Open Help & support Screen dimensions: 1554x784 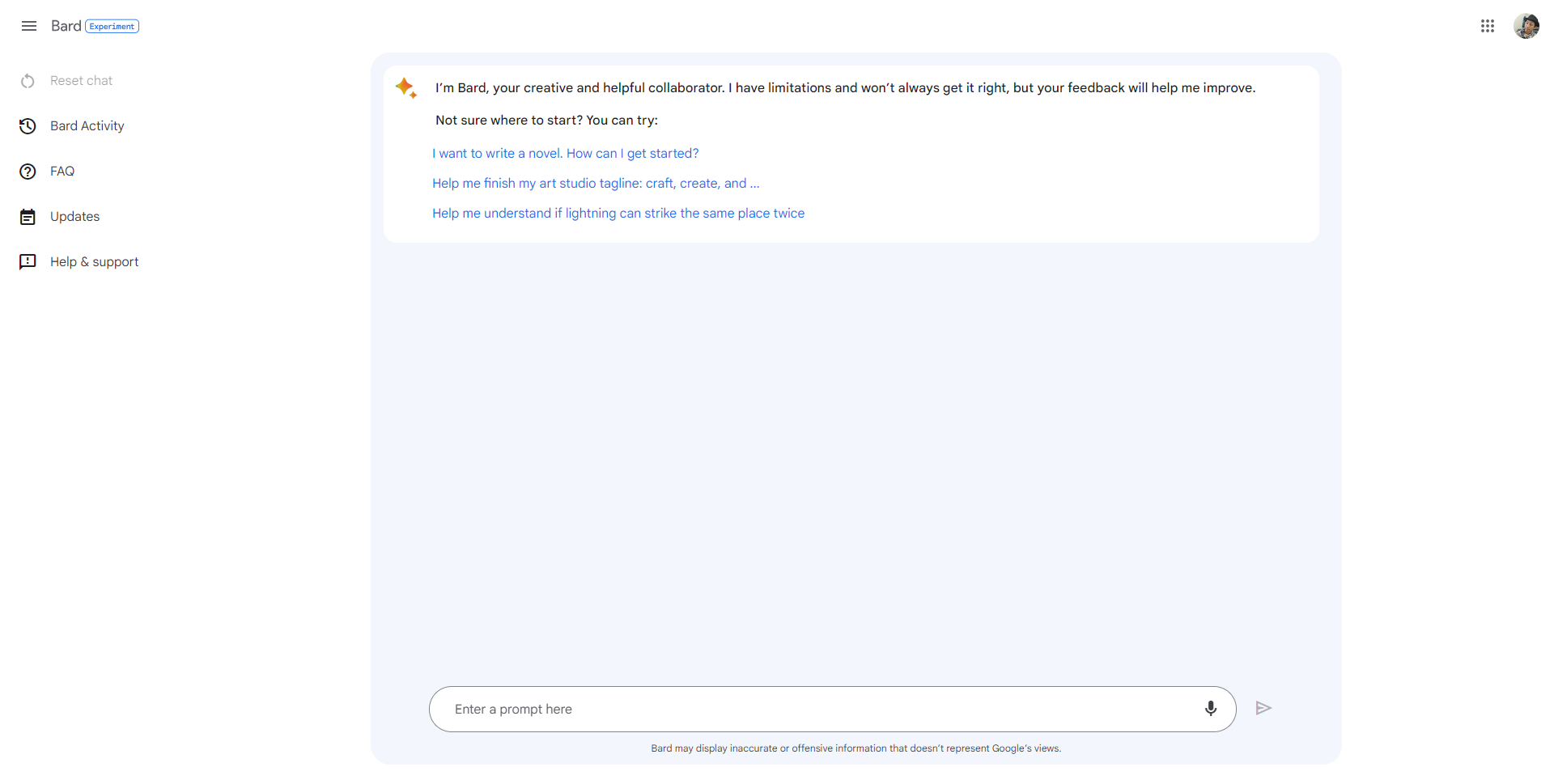[94, 262]
